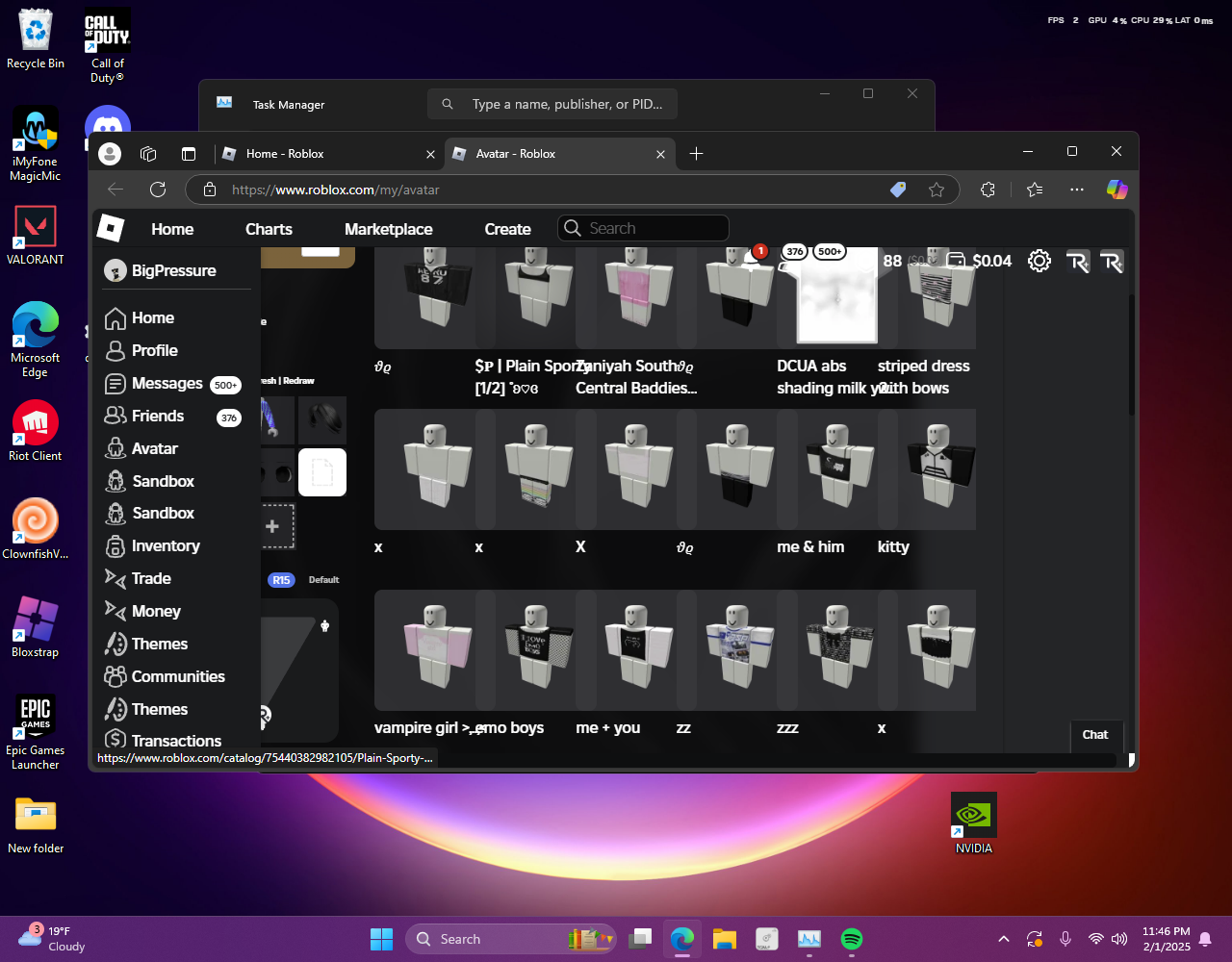Open the Edge extensions puzzle icon

pyautogui.click(x=988, y=190)
